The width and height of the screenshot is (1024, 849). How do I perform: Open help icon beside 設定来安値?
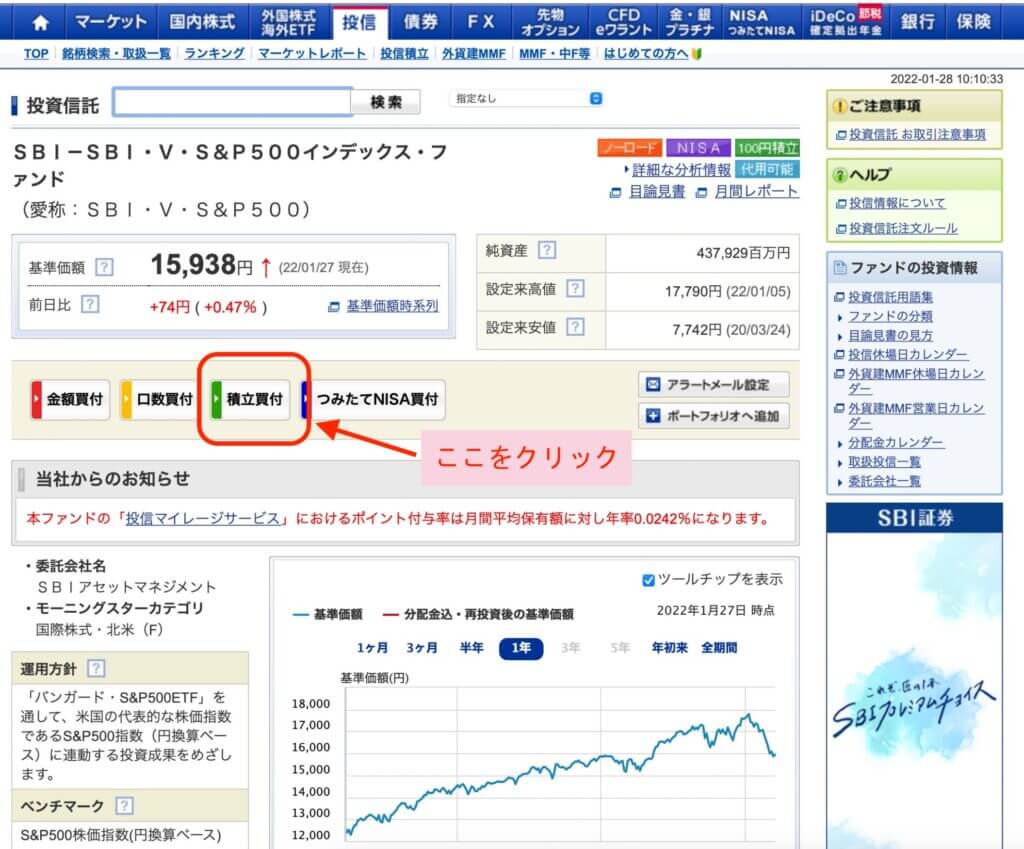click(575, 327)
